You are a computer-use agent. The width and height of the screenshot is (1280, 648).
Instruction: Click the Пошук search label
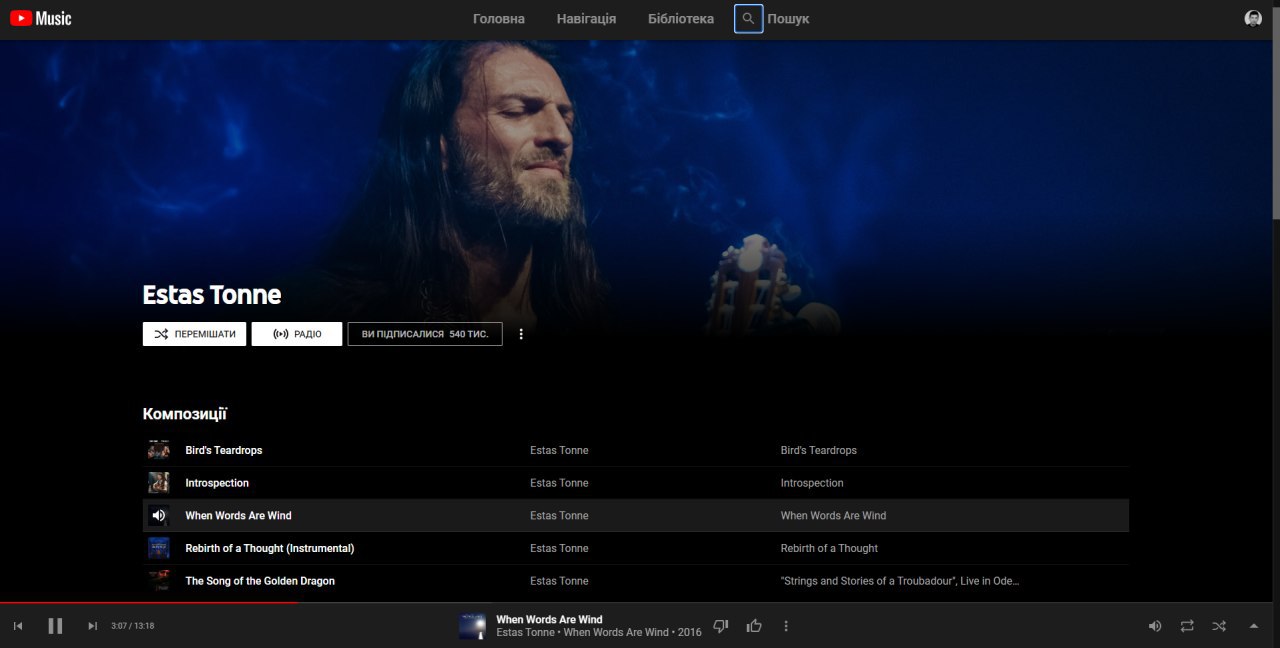pos(788,19)
